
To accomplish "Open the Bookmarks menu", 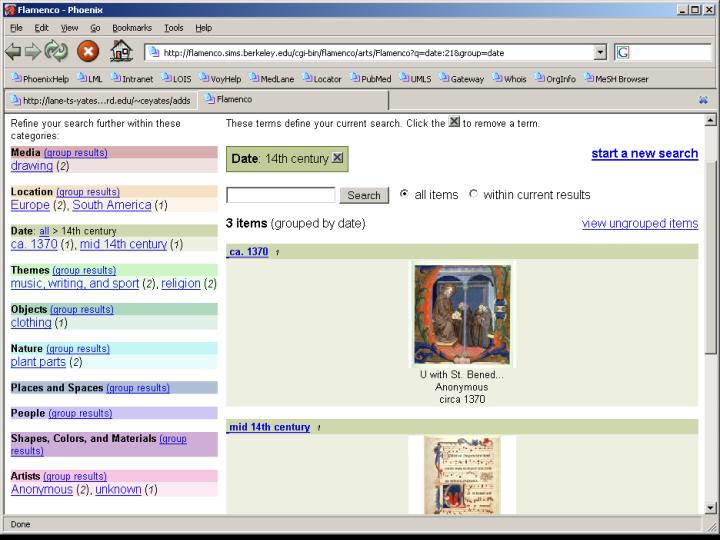I will coord(132,28).
